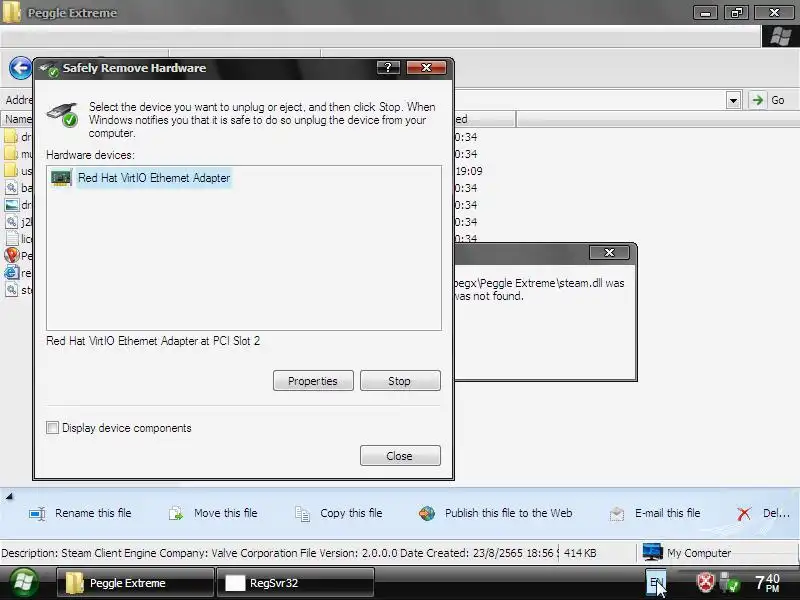Choose Copy this file
This screenshot has height=600, width=800.
351,513
